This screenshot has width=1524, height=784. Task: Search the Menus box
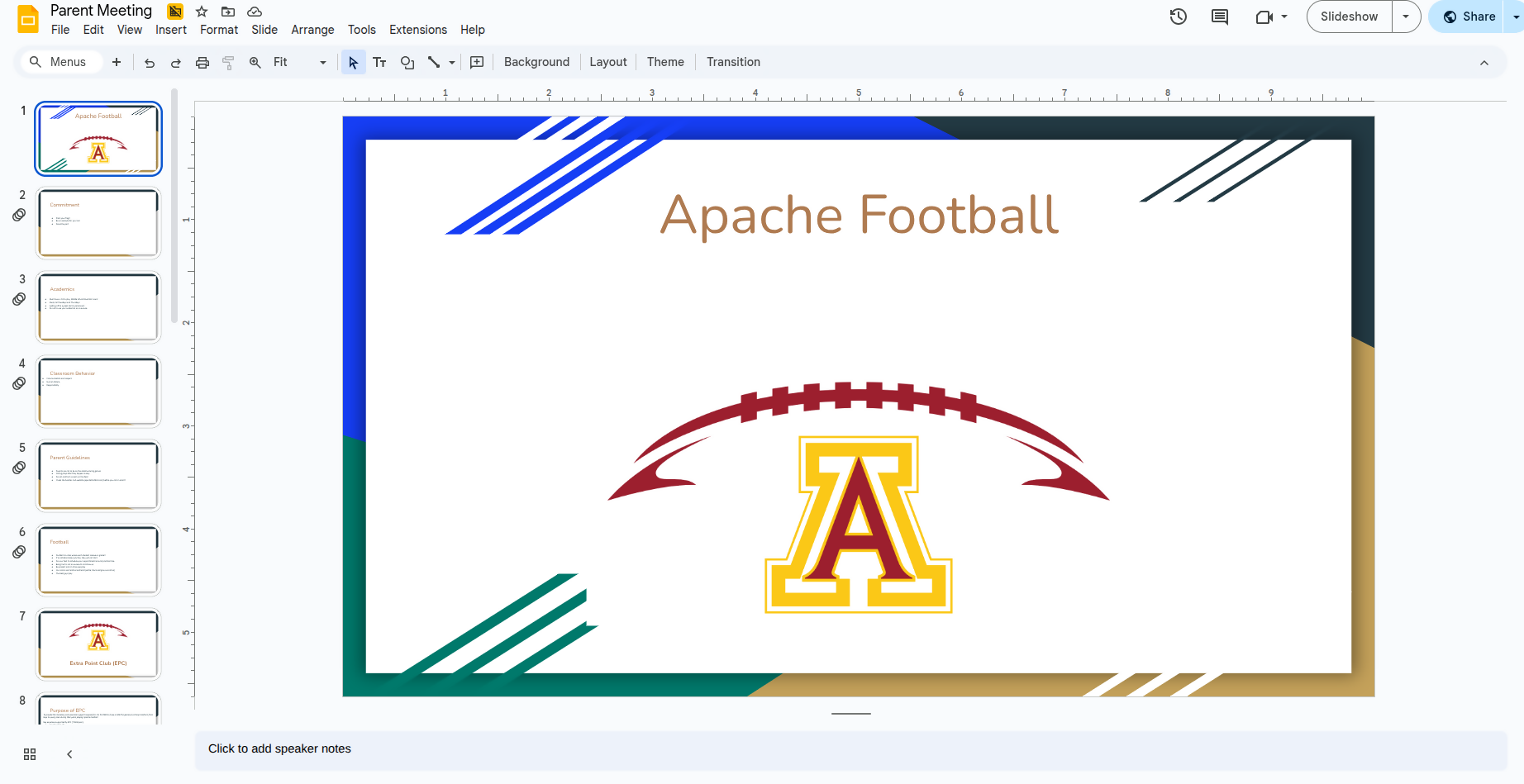[60, 62]
